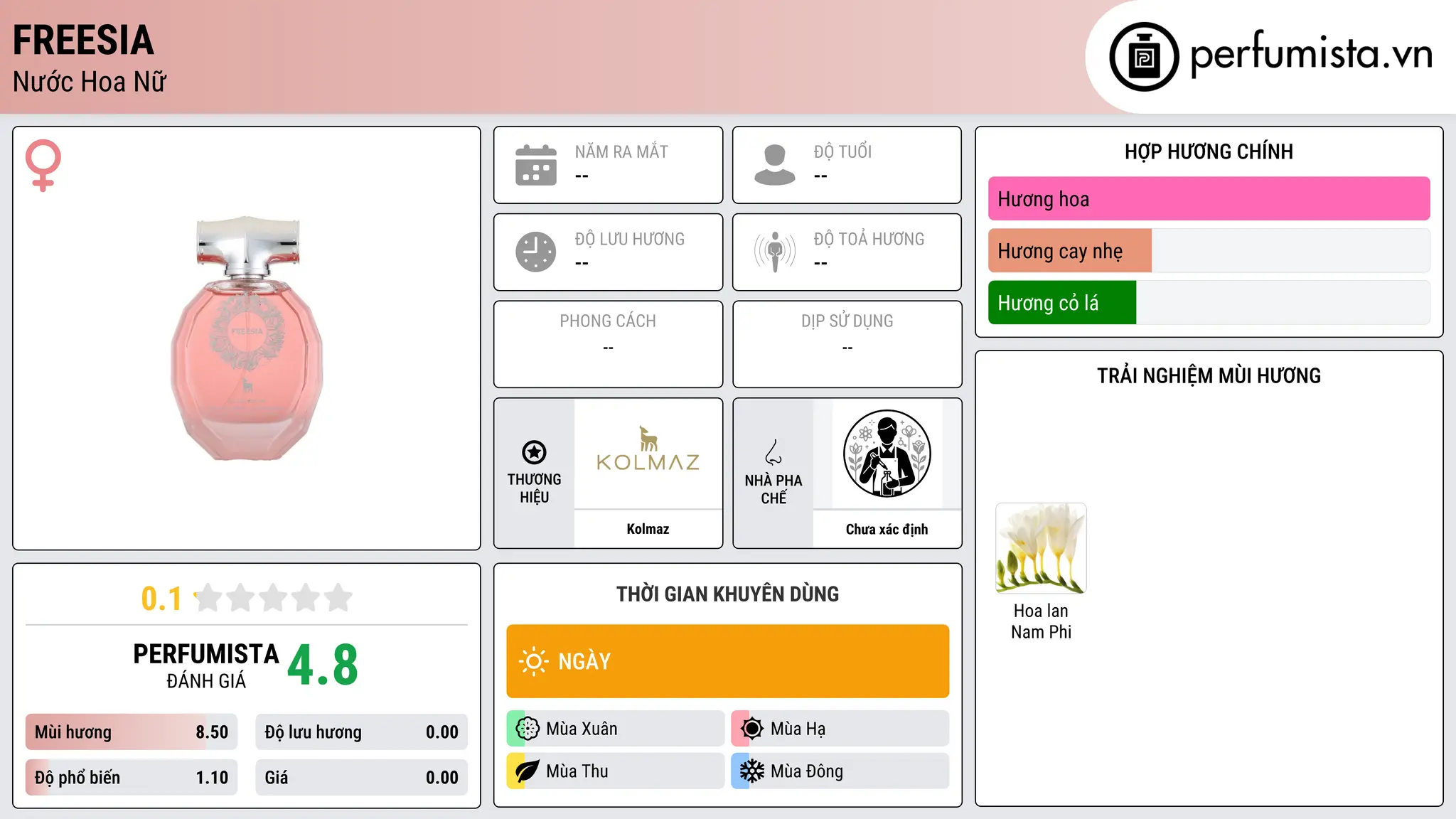Click the DỊP SỬ DỤNG label
Viewport: 1456px width, 819px height.
[x=847, y=321]
